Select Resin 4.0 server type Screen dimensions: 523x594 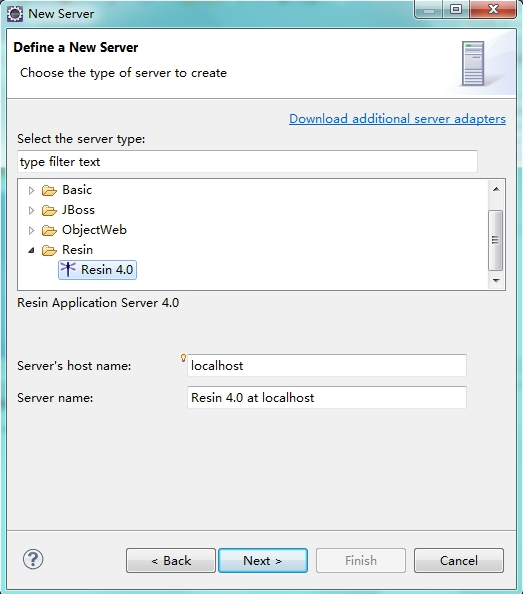pyautogui.click(x=97, y=270)
